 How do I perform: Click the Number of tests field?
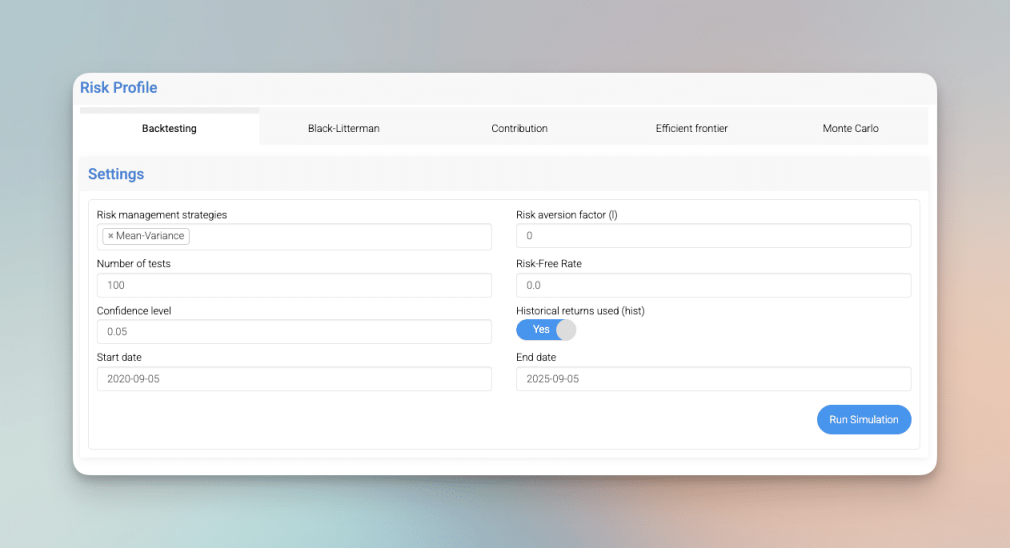[294, 285]
